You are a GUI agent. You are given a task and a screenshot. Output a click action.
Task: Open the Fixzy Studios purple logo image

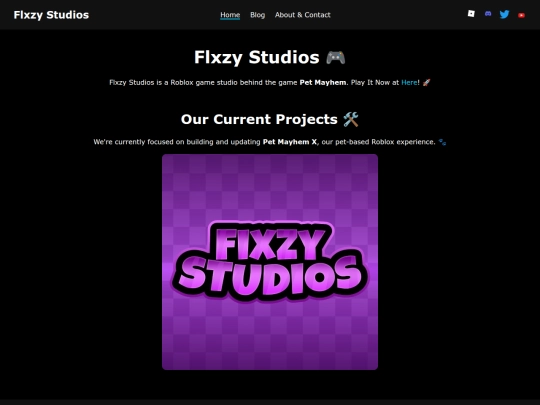[x=270, y=262]
